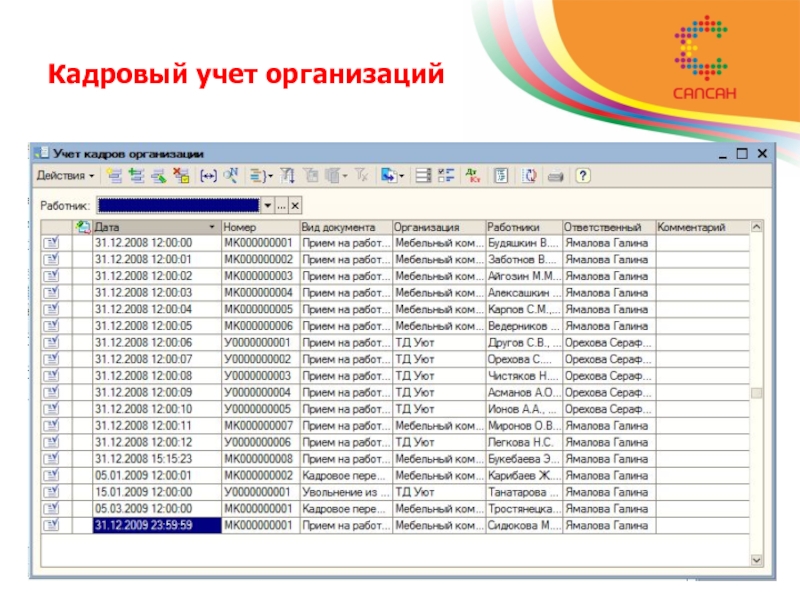Open the Действия dropdown menu
Image resolution: width=800 pixels, height=600 pixels.
click(x=66, y=176)
